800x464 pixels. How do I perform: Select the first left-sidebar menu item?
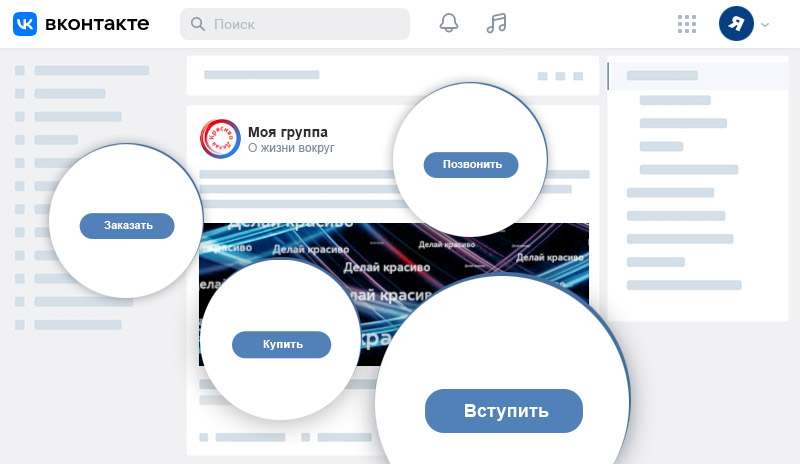(82, 70)
